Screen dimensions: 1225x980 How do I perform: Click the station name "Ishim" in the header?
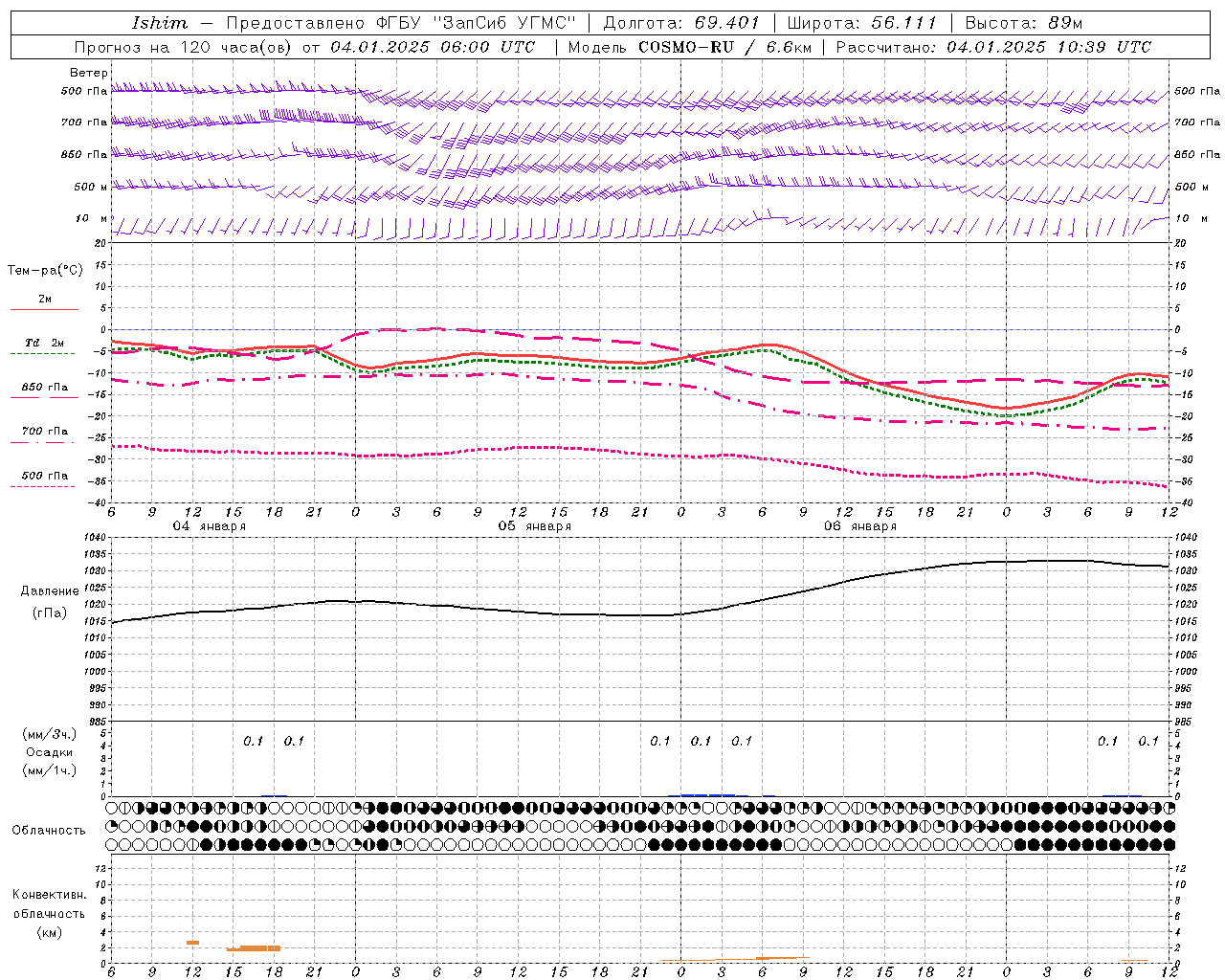160,23
